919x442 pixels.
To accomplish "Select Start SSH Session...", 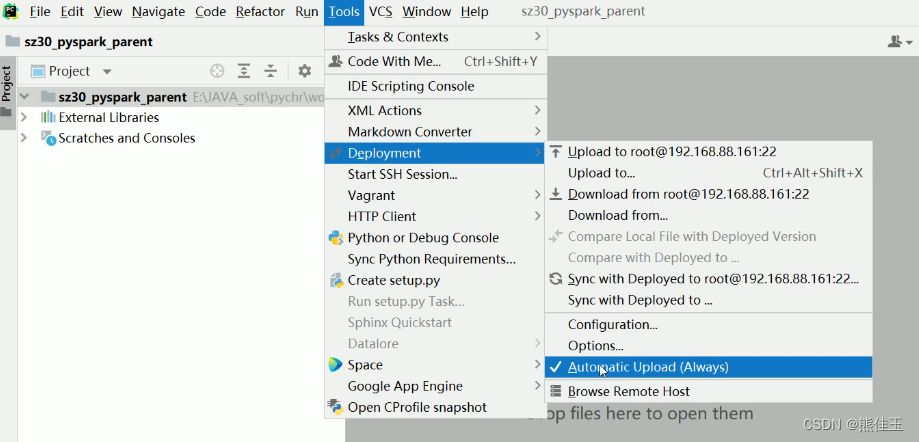I will click(436, 174).
